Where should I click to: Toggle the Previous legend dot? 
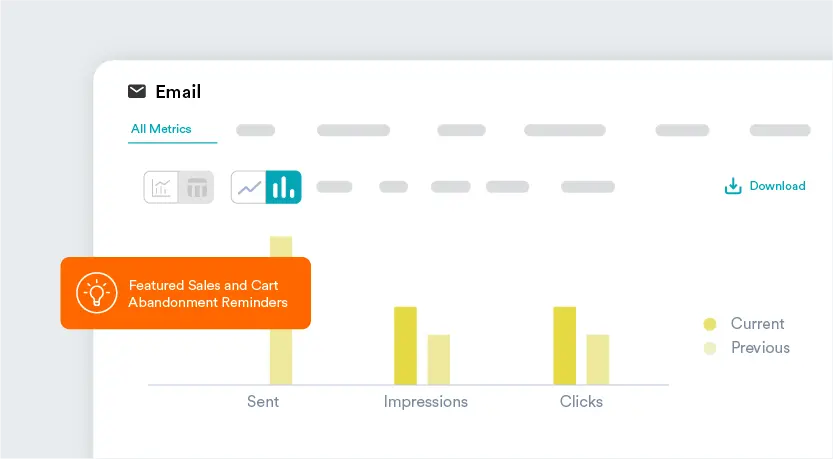click(710, 348)
